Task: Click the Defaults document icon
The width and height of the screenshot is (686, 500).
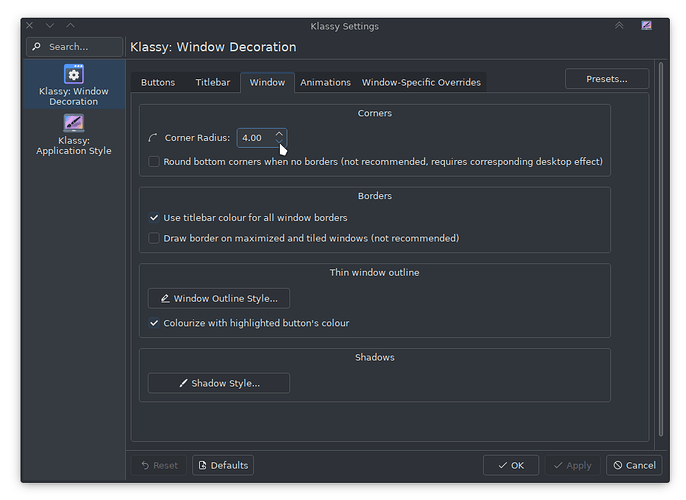Action: coord(201,465)
